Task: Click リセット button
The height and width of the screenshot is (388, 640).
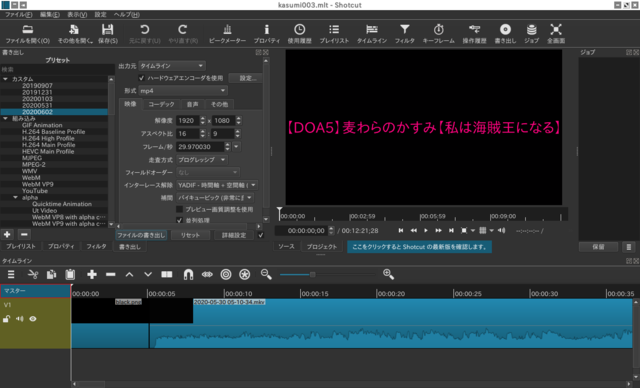Action: [190, 235]
